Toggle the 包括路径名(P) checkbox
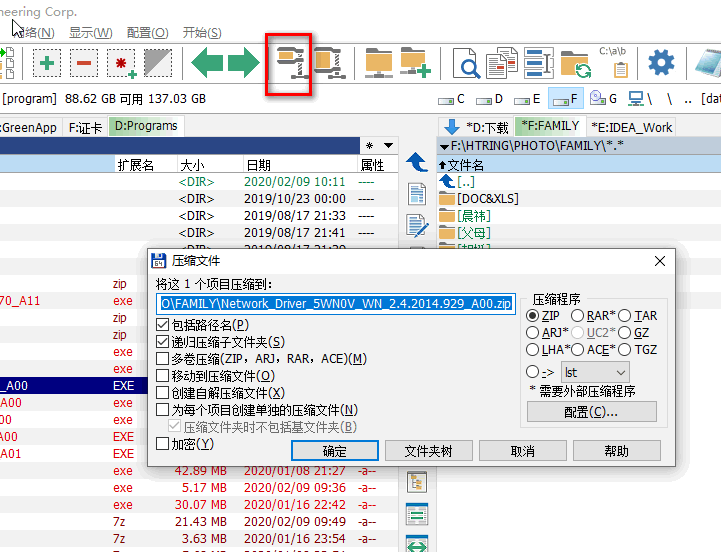721x552 pixels. click(162, 325)
